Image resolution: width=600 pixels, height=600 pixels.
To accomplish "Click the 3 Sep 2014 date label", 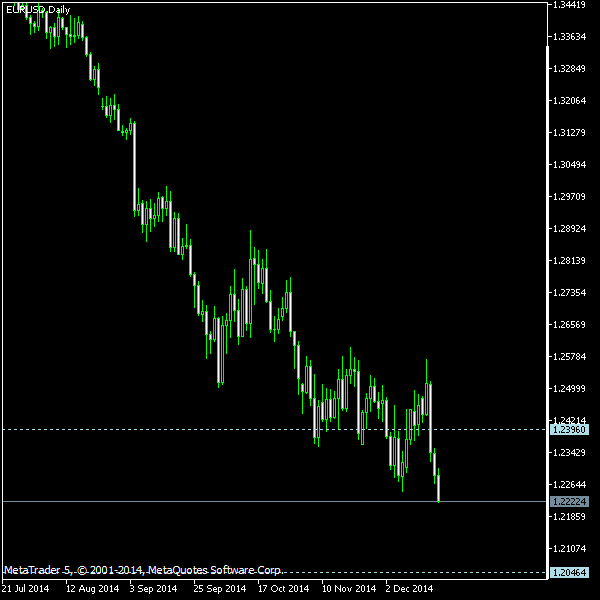I will pyautogui.click(x=153, y=588).
